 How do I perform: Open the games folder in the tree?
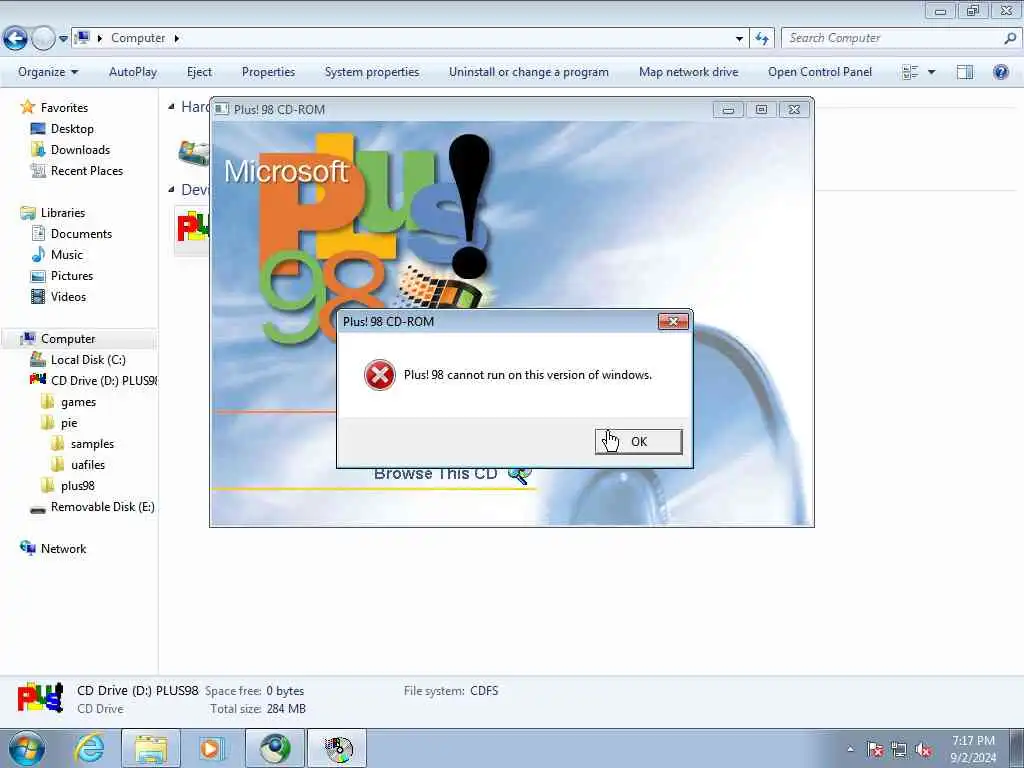[78, 402]
